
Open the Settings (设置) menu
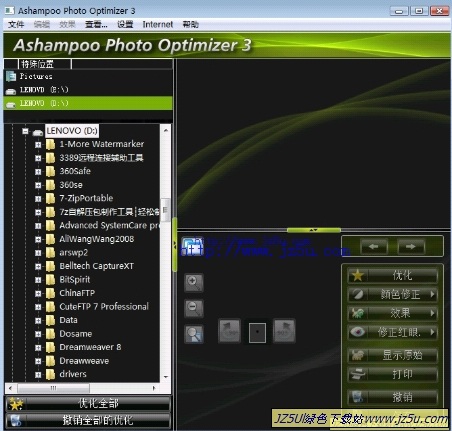[125, 24]
